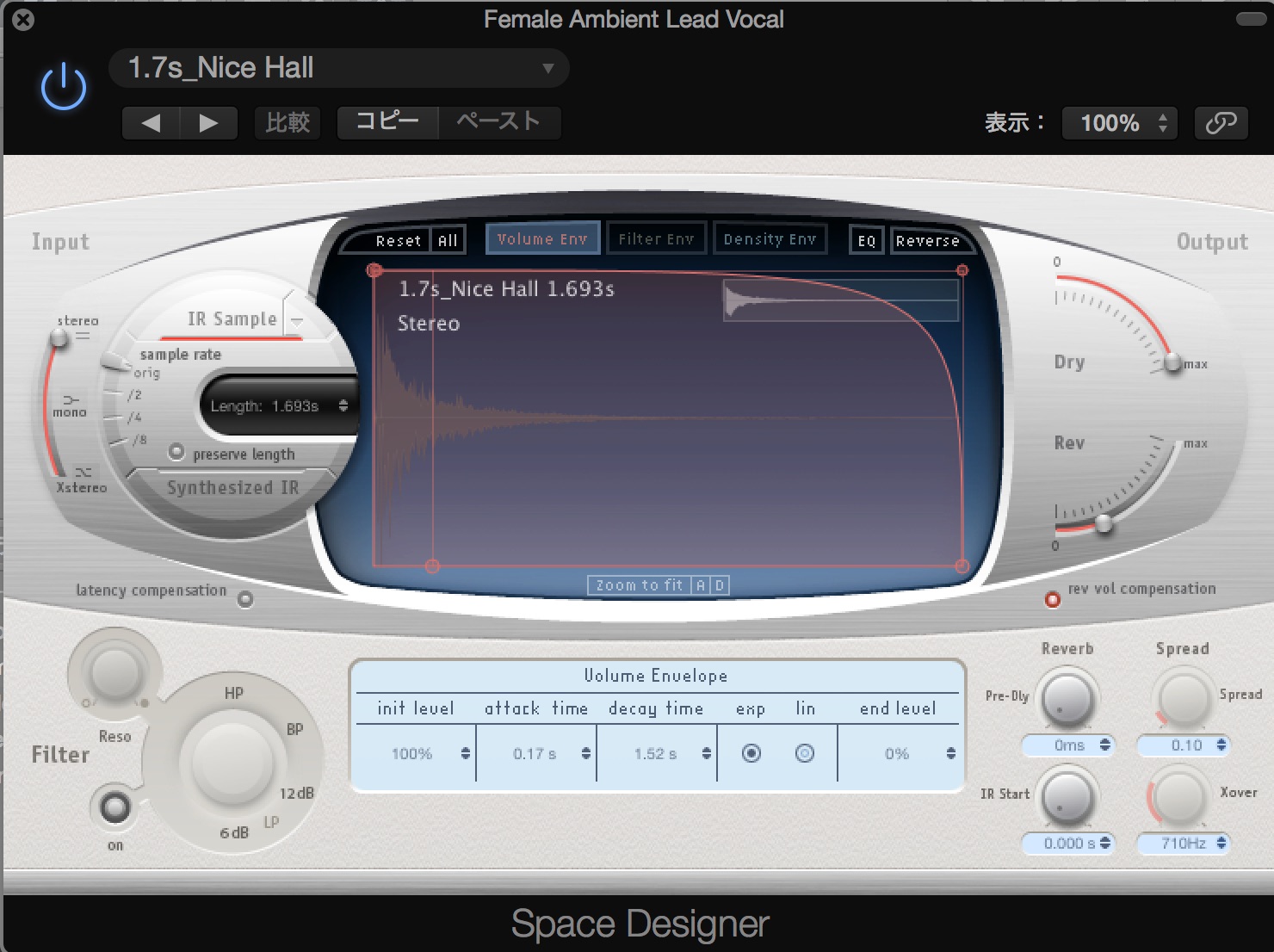Click the filter Reso knob

[x=114, y=673]
